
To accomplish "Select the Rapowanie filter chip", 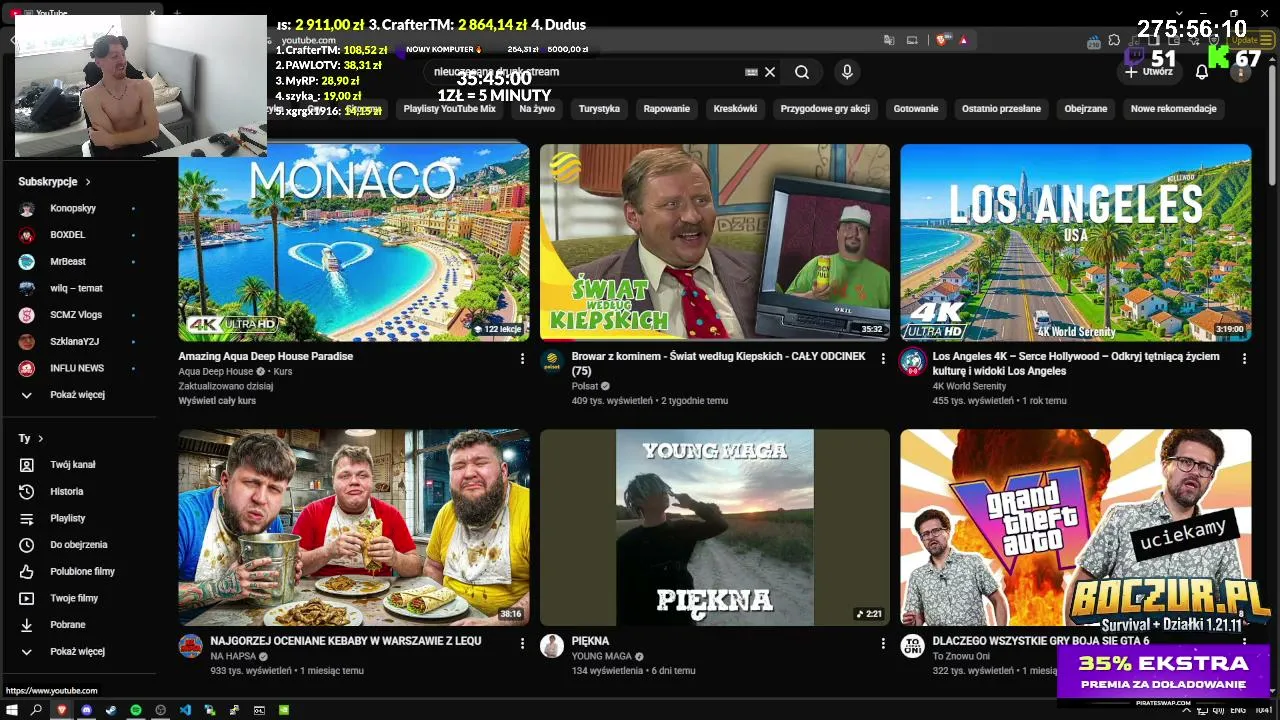I will pos(667,109).
